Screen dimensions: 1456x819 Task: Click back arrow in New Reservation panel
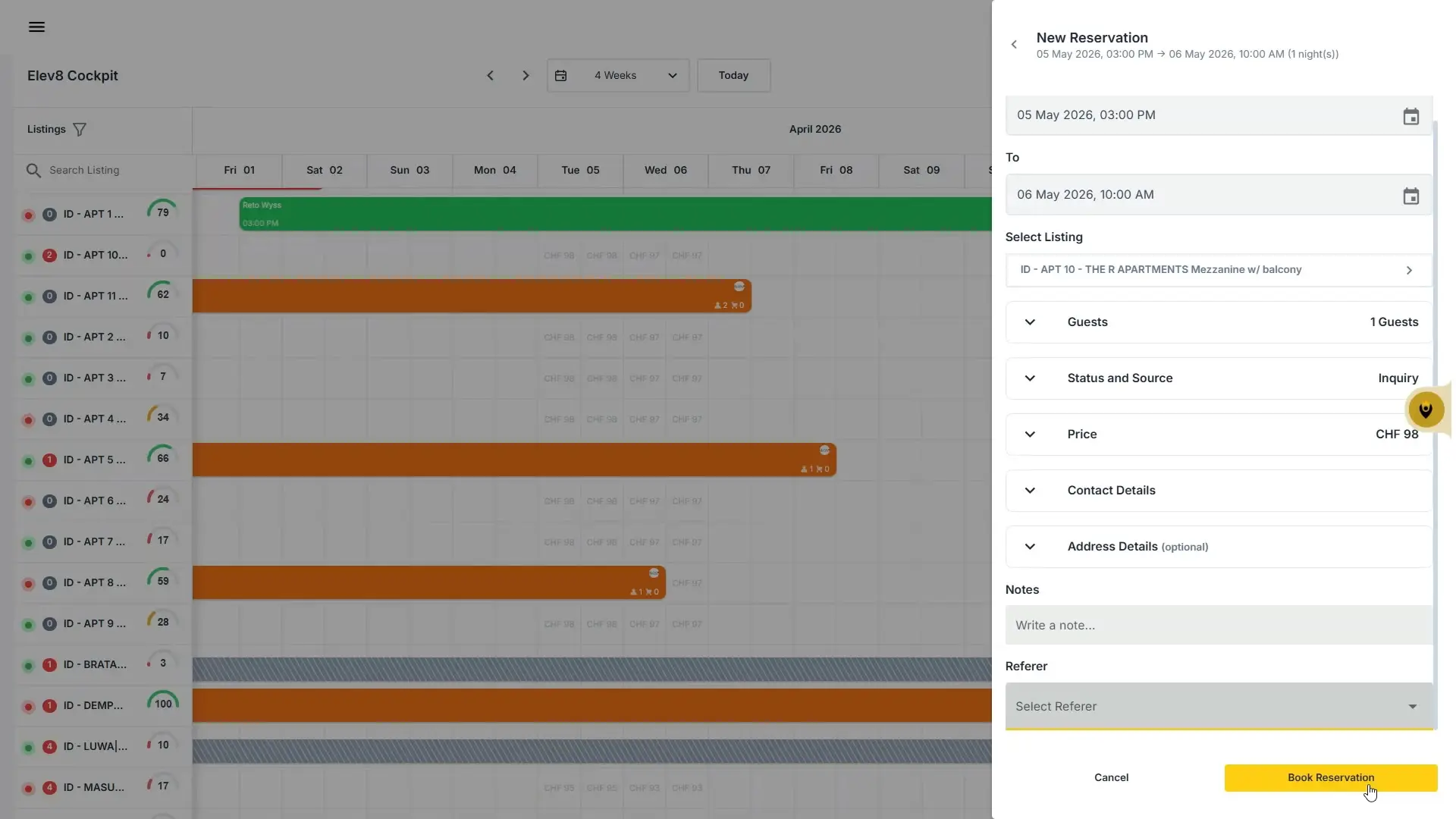coord(1014,45)
